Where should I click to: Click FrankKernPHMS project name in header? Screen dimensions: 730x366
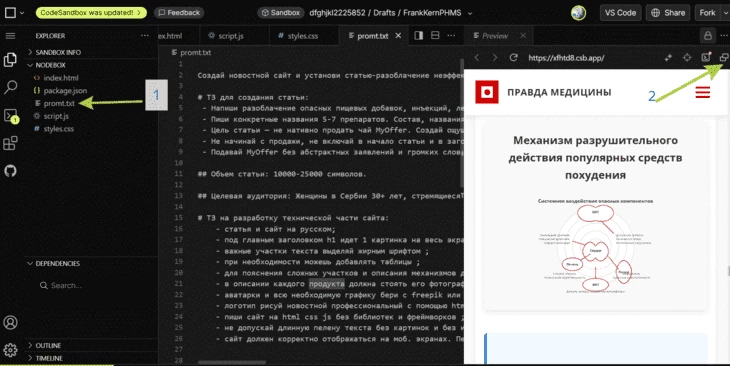(432, 13)
